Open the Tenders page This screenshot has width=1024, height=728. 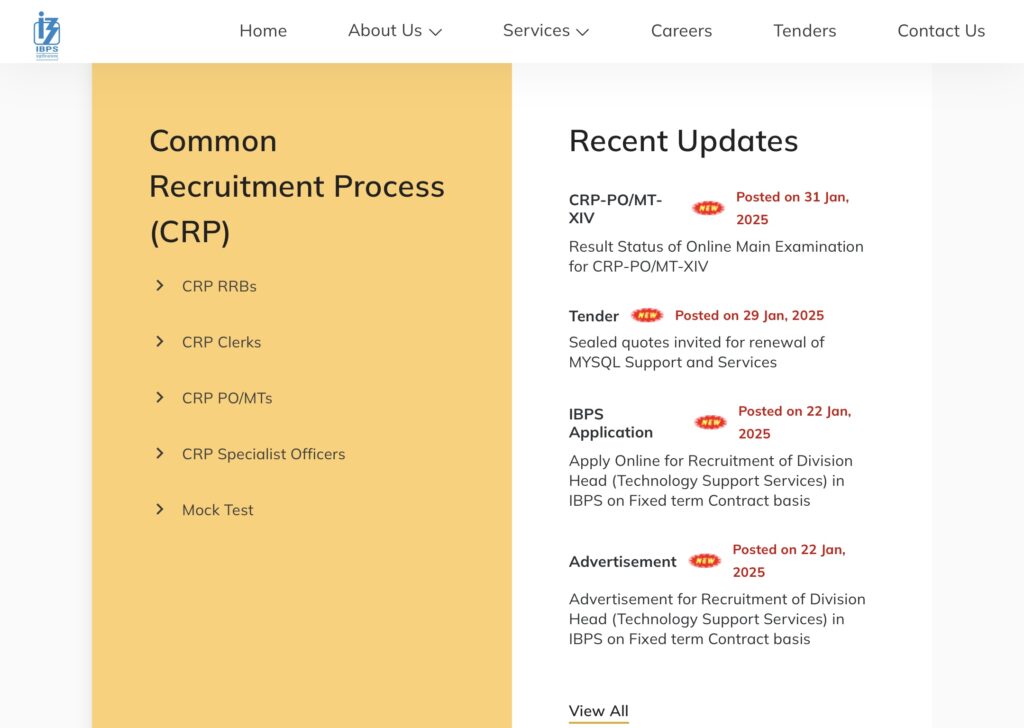coord(805,31)
